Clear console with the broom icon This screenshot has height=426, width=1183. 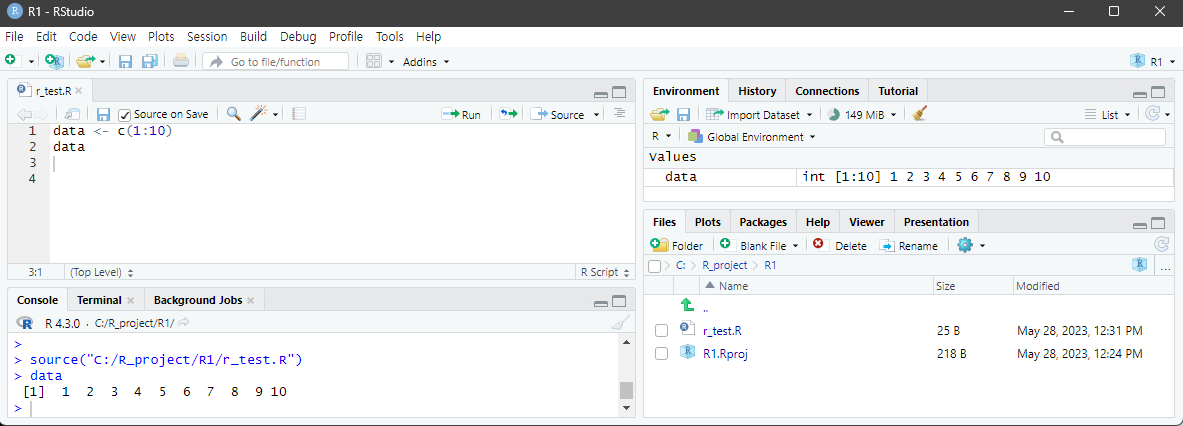(x=619, y=323)
